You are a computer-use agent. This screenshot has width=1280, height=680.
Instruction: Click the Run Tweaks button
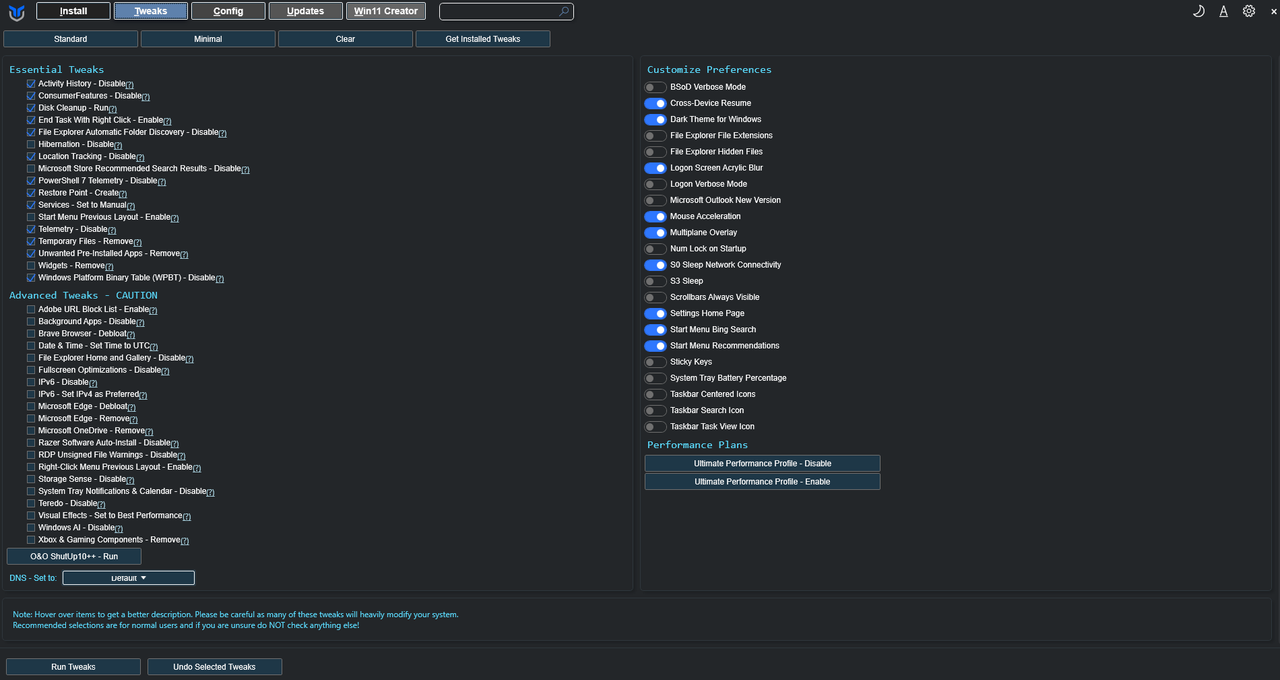coord(74,667)
